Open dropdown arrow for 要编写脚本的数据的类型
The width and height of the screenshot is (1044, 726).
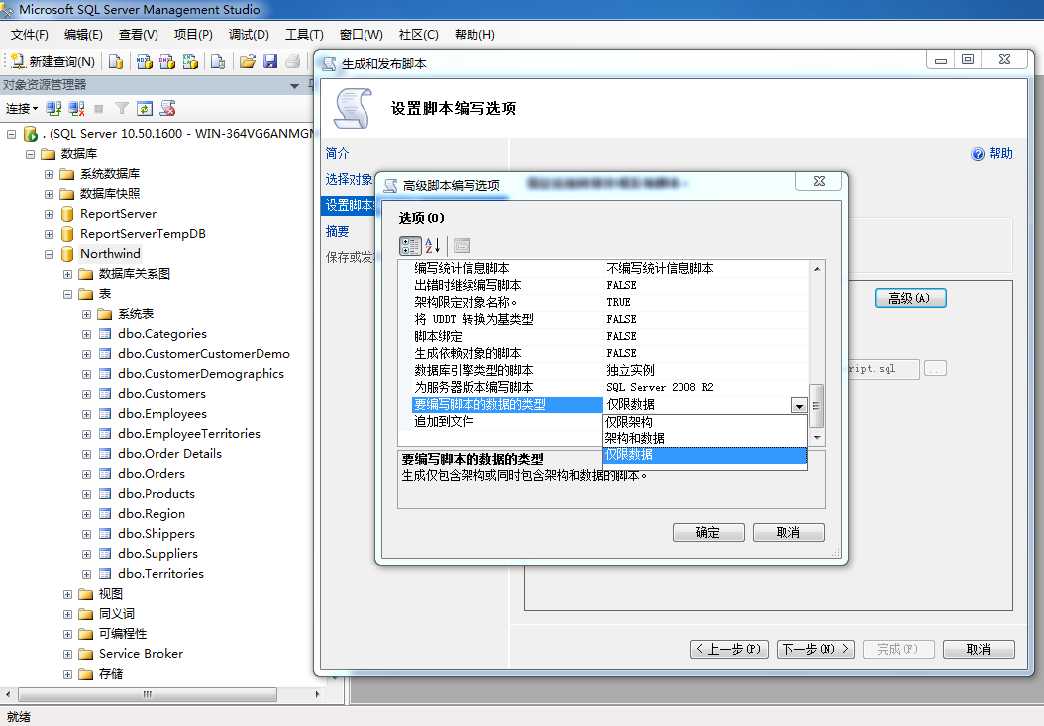click(798, 405)
